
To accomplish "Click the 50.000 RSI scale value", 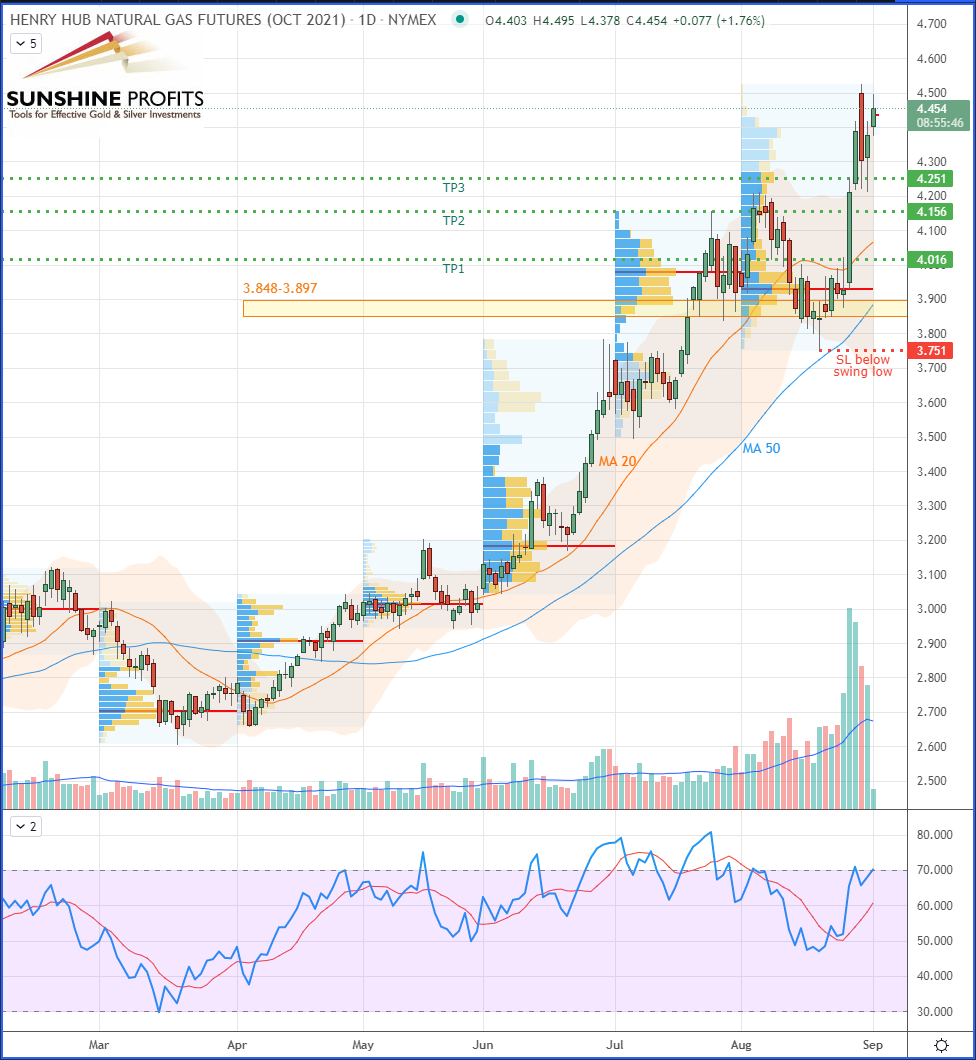I will (x=934, y=941).
